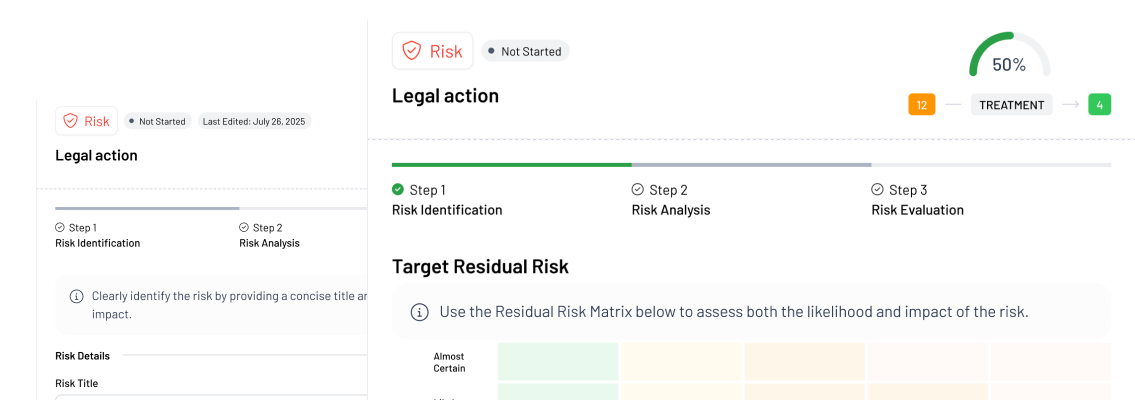
Task: Select Risk Analysis step in the back panel
Action: pos(269,243)
